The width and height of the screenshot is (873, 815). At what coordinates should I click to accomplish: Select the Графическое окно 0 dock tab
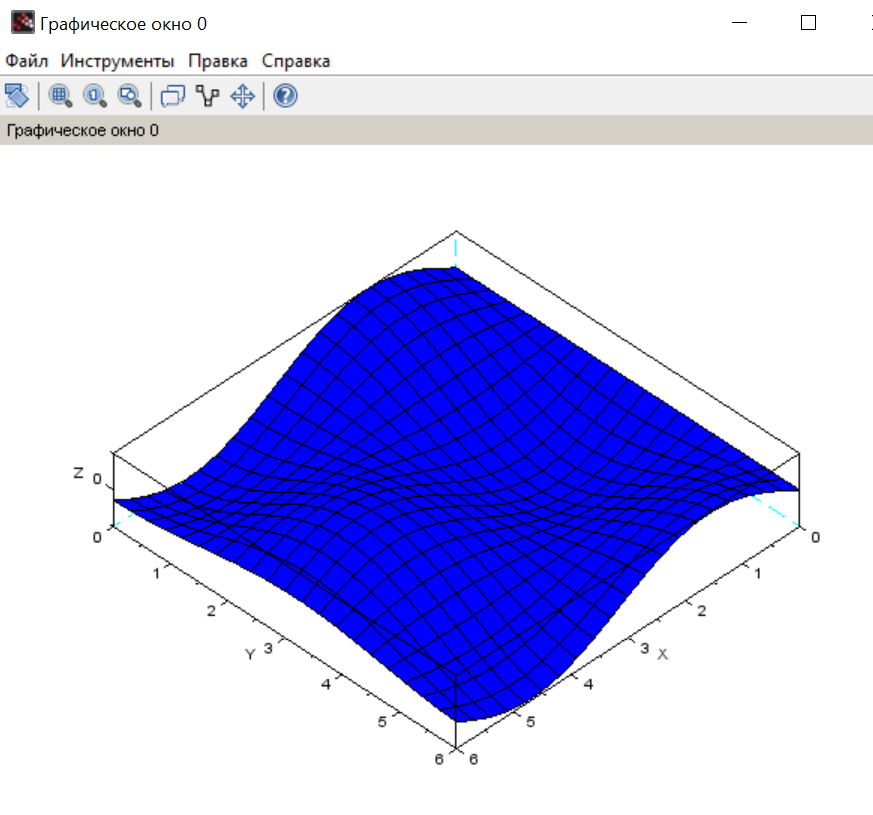pyautogui.click(x=82, y=130)
